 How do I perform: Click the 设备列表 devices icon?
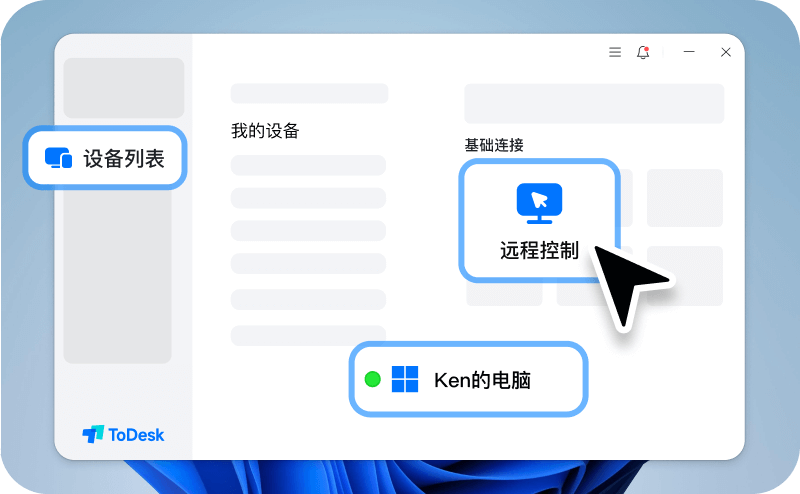[x=59, y=158]
